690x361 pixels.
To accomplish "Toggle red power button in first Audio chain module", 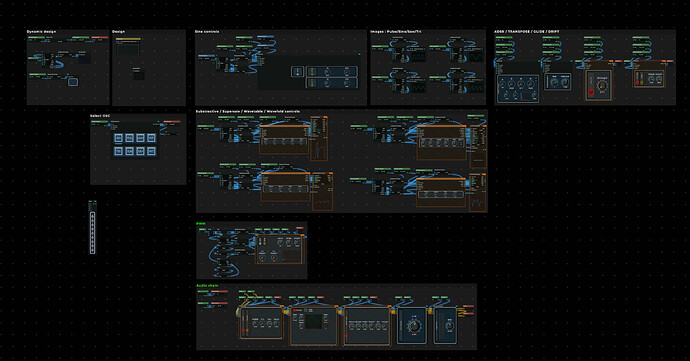I will point(243,330).
